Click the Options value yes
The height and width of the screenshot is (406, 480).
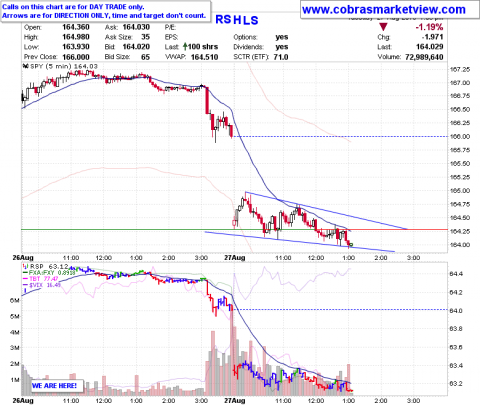[282, 37]
